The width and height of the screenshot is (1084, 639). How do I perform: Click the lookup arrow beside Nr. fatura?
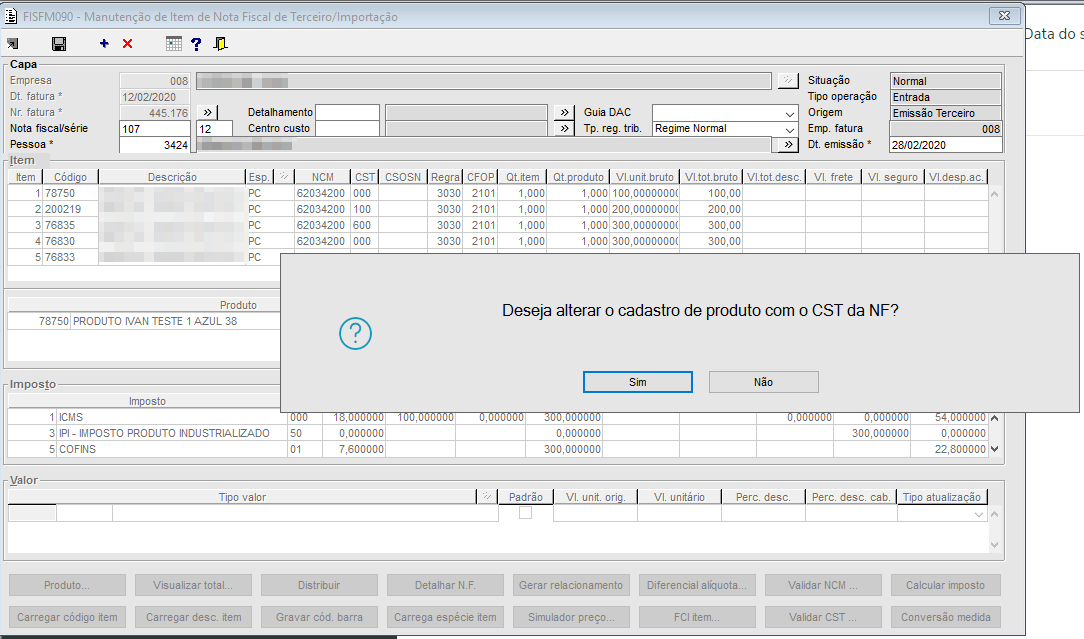click(207, 113)
